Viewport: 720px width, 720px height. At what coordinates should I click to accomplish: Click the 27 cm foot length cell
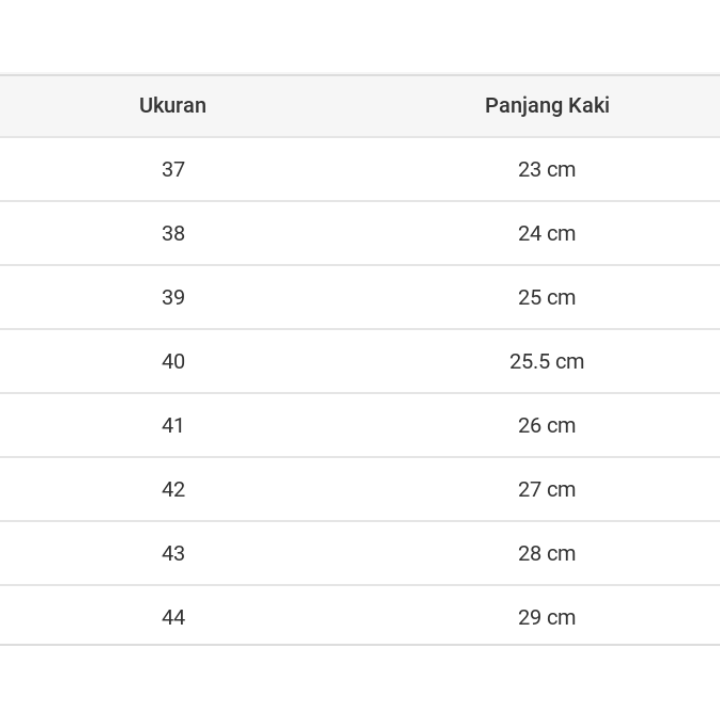[547, 489]
